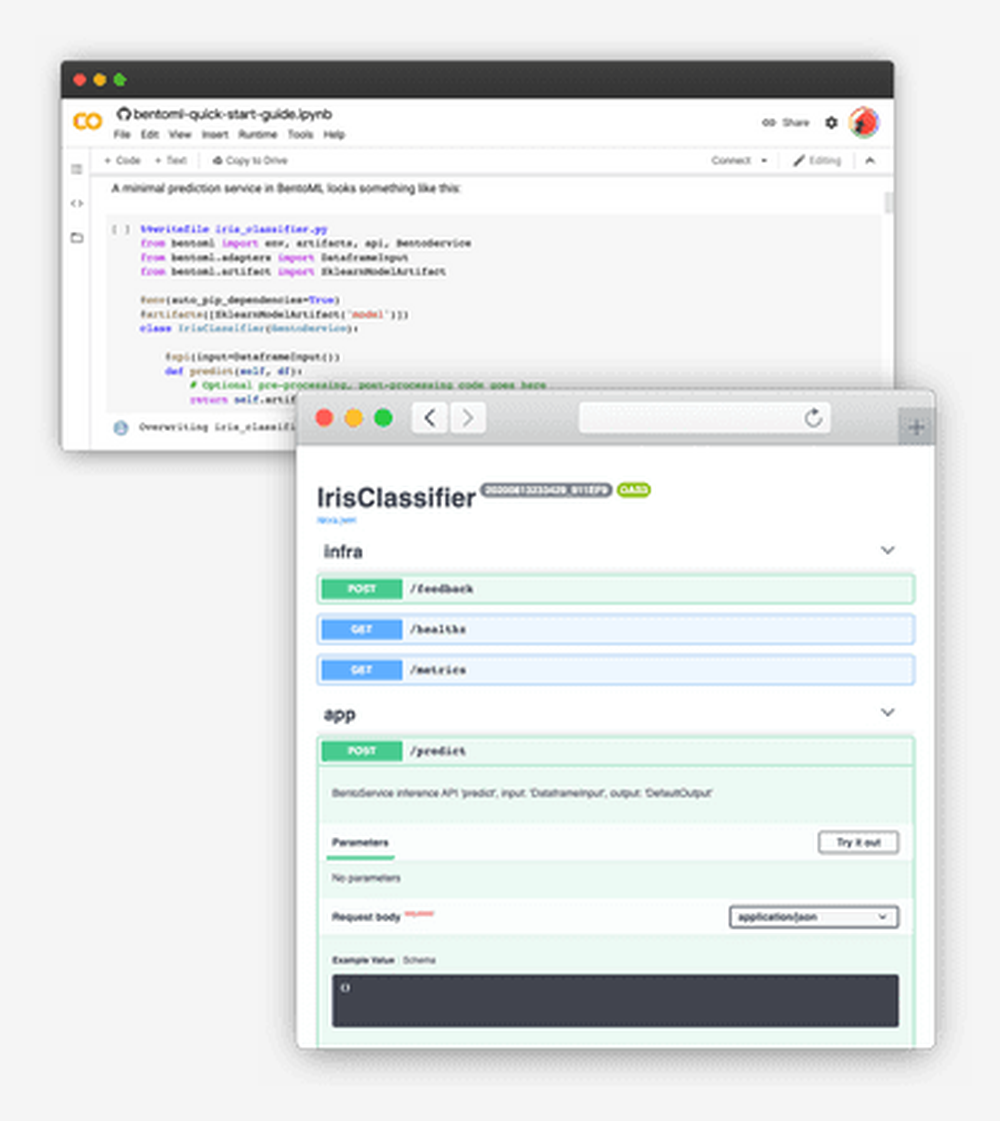Collapse the Colab header with the caret

[870, 160]
